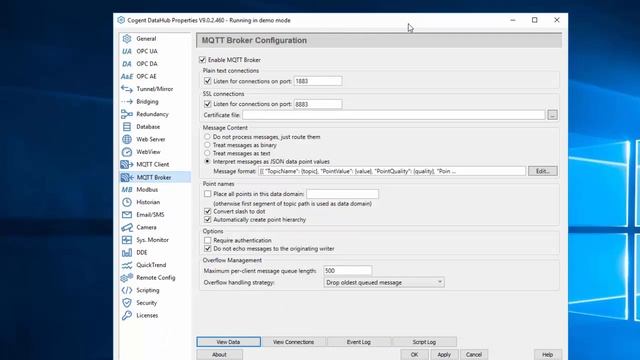The image size is (640, 360).
Task: Open the Modbus MB icon
Action: tap(127, 189)
